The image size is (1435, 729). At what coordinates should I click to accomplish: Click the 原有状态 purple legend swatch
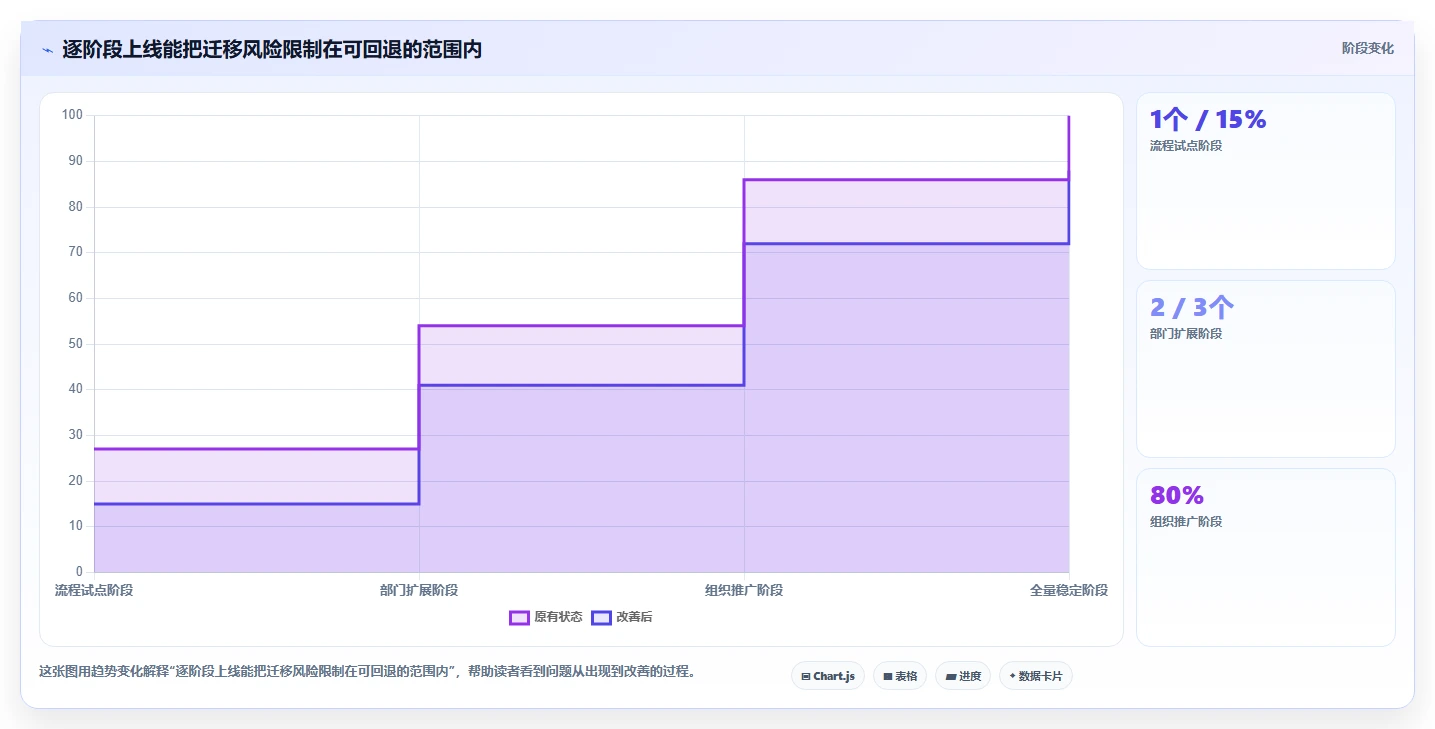click(519, 617)
